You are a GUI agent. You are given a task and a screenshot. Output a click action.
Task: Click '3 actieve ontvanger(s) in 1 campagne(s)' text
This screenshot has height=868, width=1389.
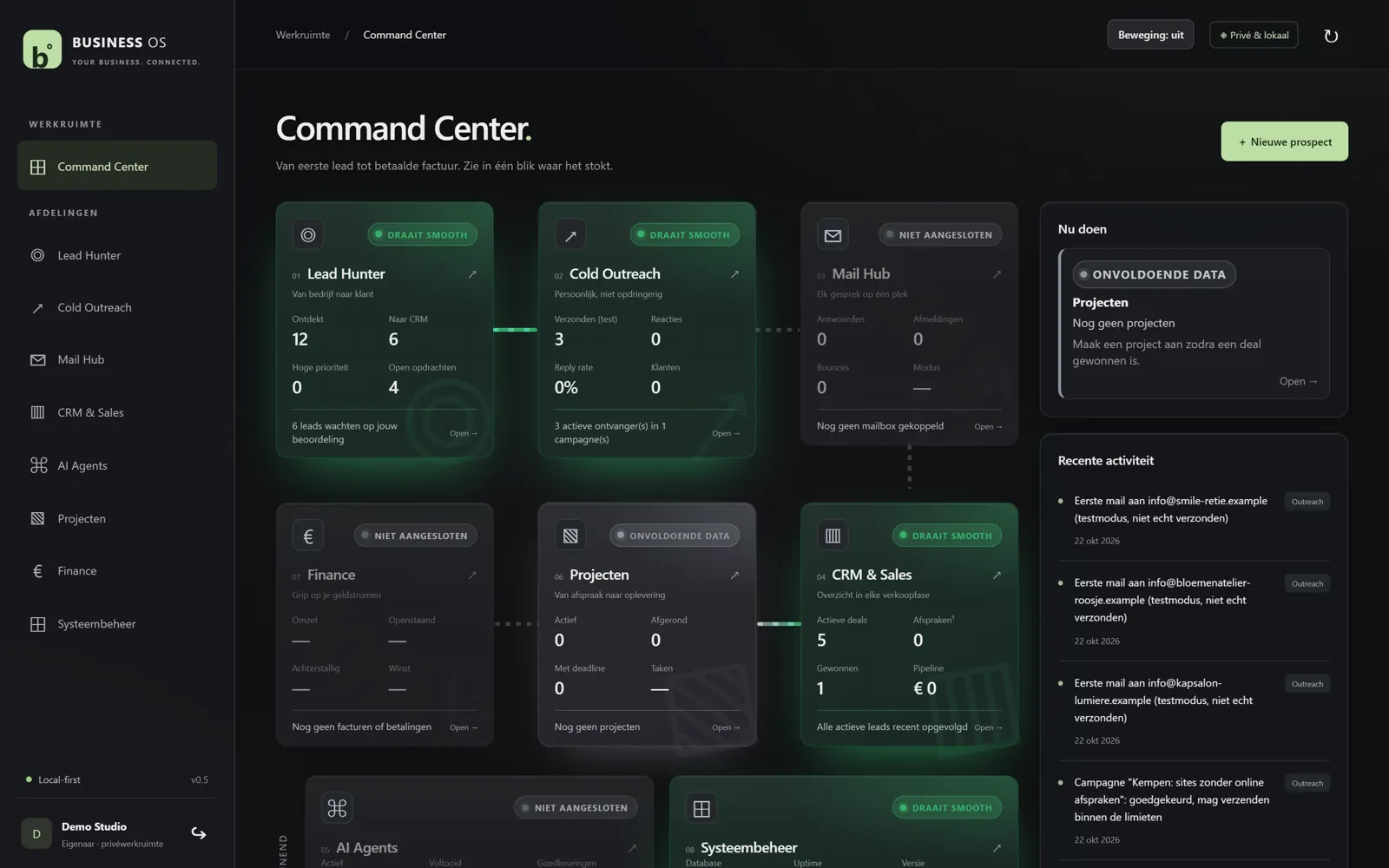pyautogui.click(x=610, y=432)
